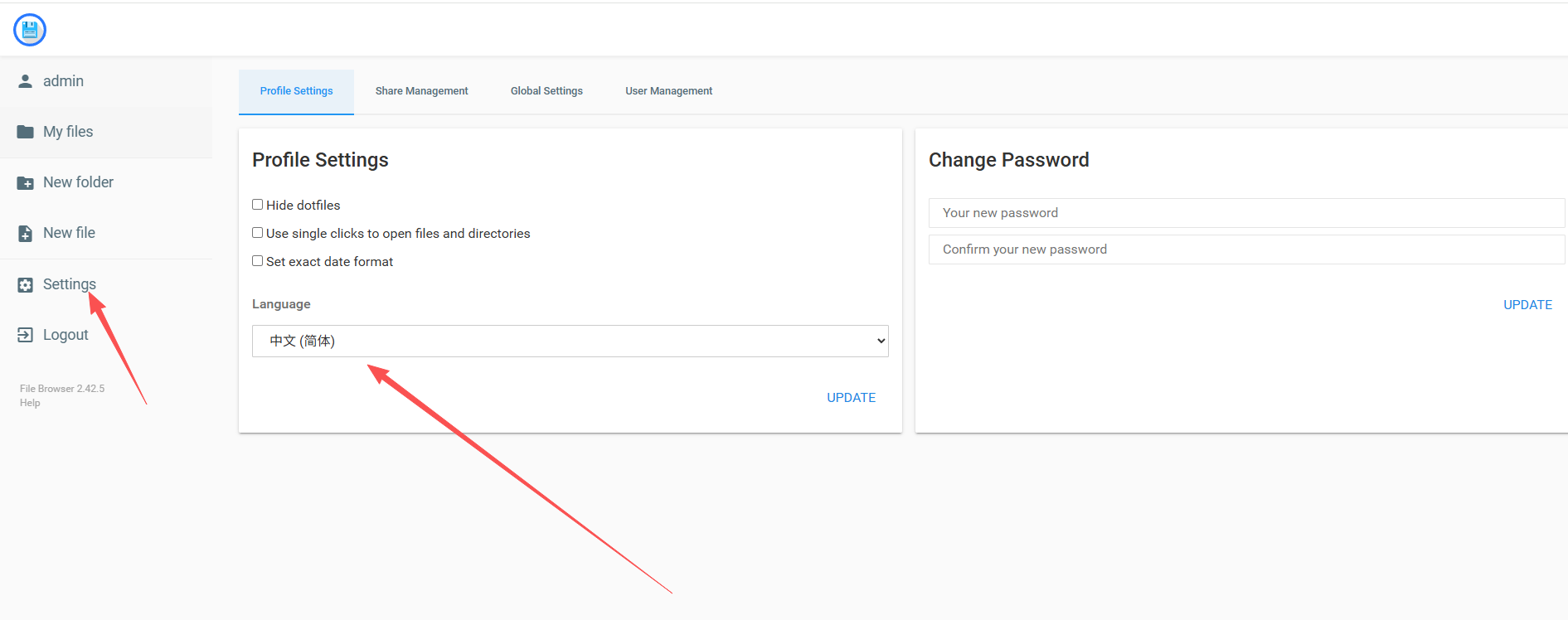Viewport: 1568px width, 620px height.
Task: Open the Global Settings tab
Action: click(546, 91)
